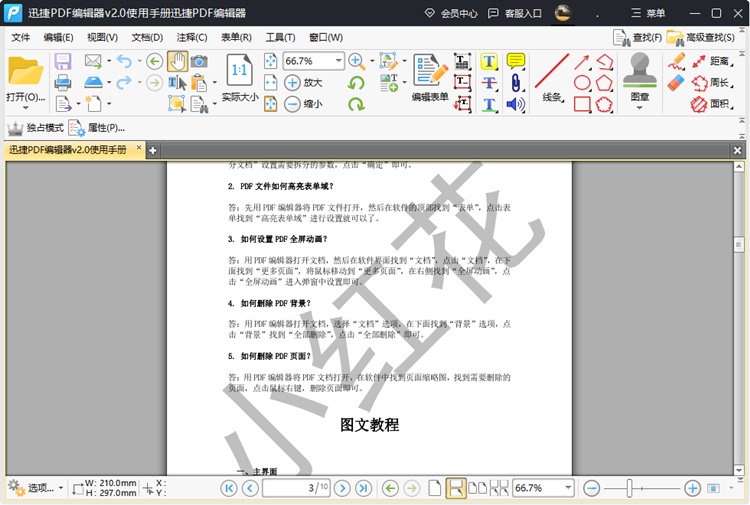This screenshot has width=750, height=505.
Task: Add a new tab with plus button
Action: pyautogui.click(x=153, y=151)
